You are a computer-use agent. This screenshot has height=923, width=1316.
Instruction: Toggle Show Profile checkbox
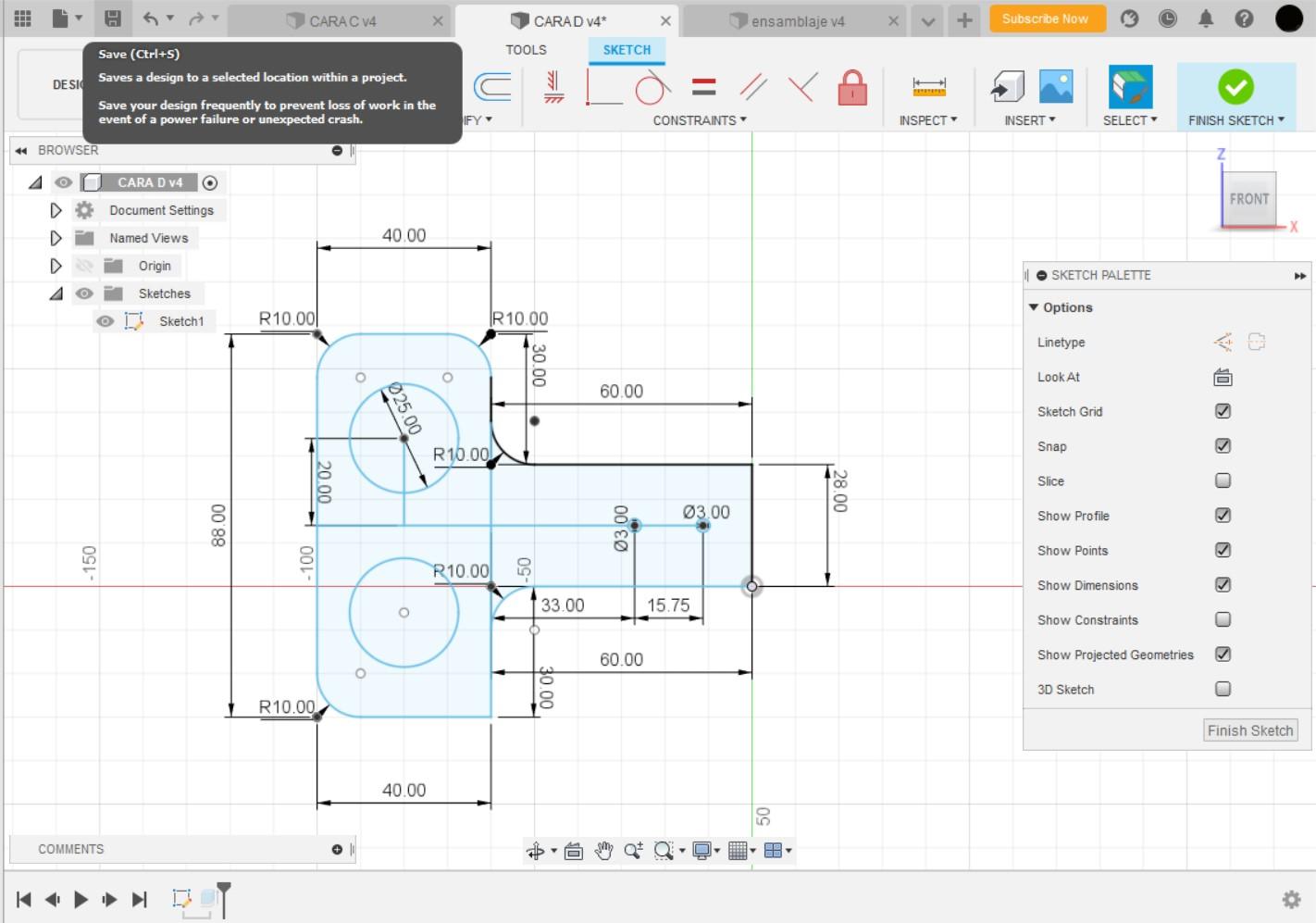click(1223, 516)
